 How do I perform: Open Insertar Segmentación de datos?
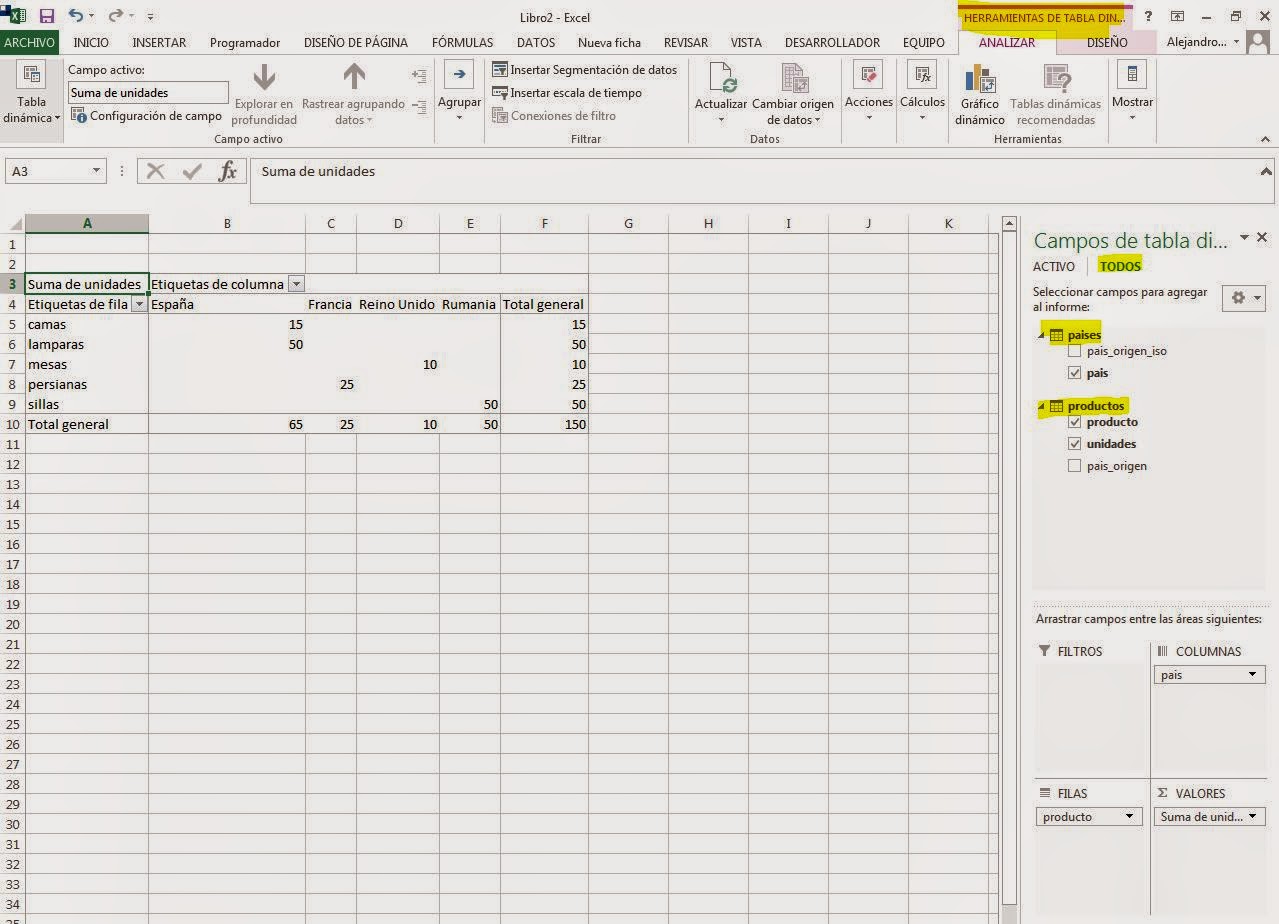585,69
